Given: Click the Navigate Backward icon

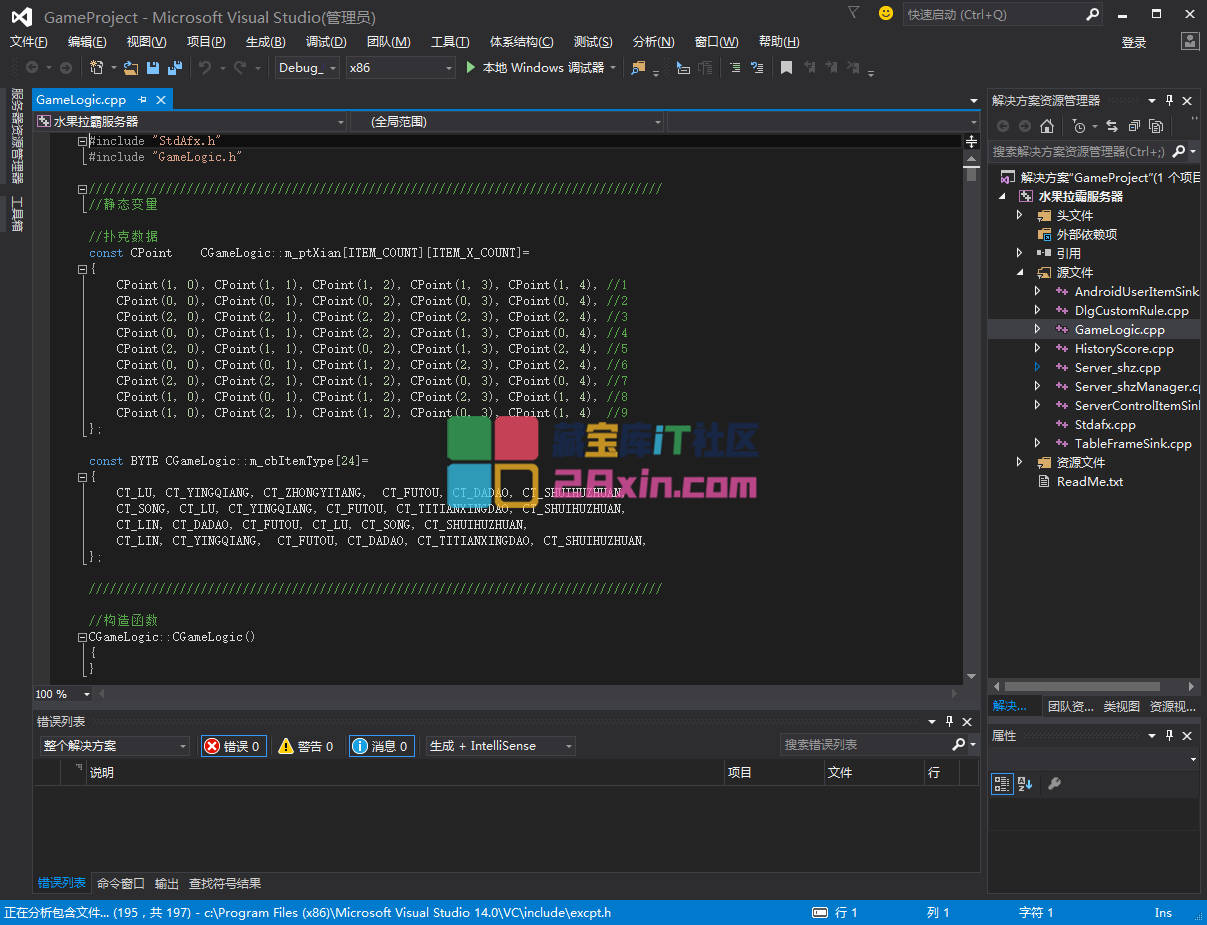Looking at the screenshot, I should tap(32, 68).
